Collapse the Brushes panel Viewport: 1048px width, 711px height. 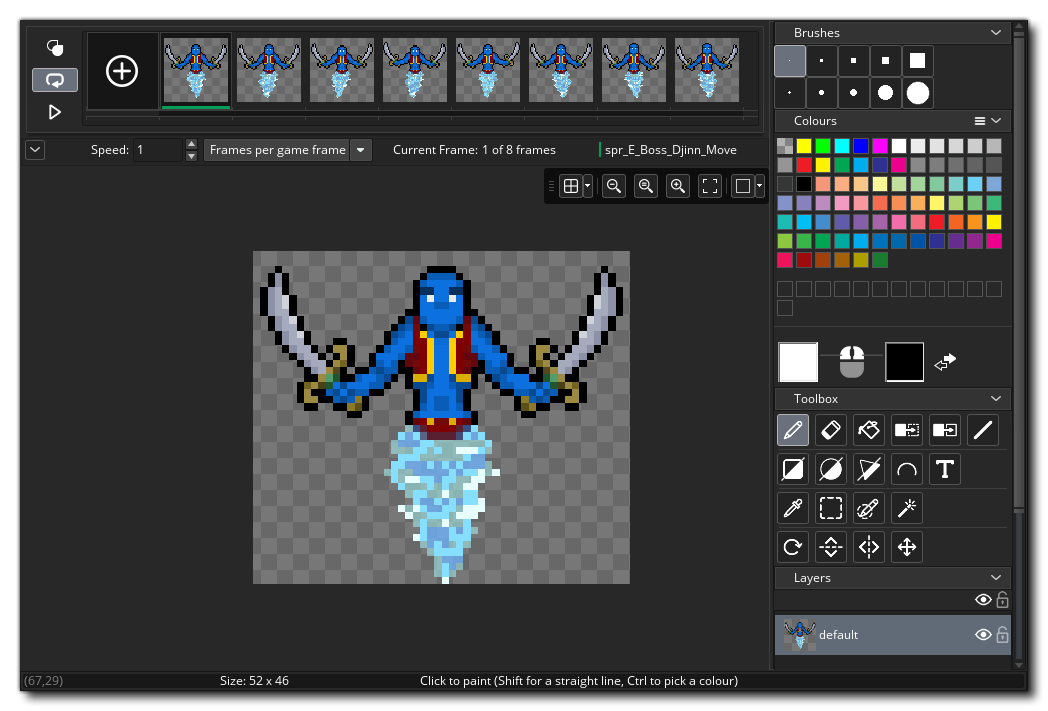coord(995,33)
